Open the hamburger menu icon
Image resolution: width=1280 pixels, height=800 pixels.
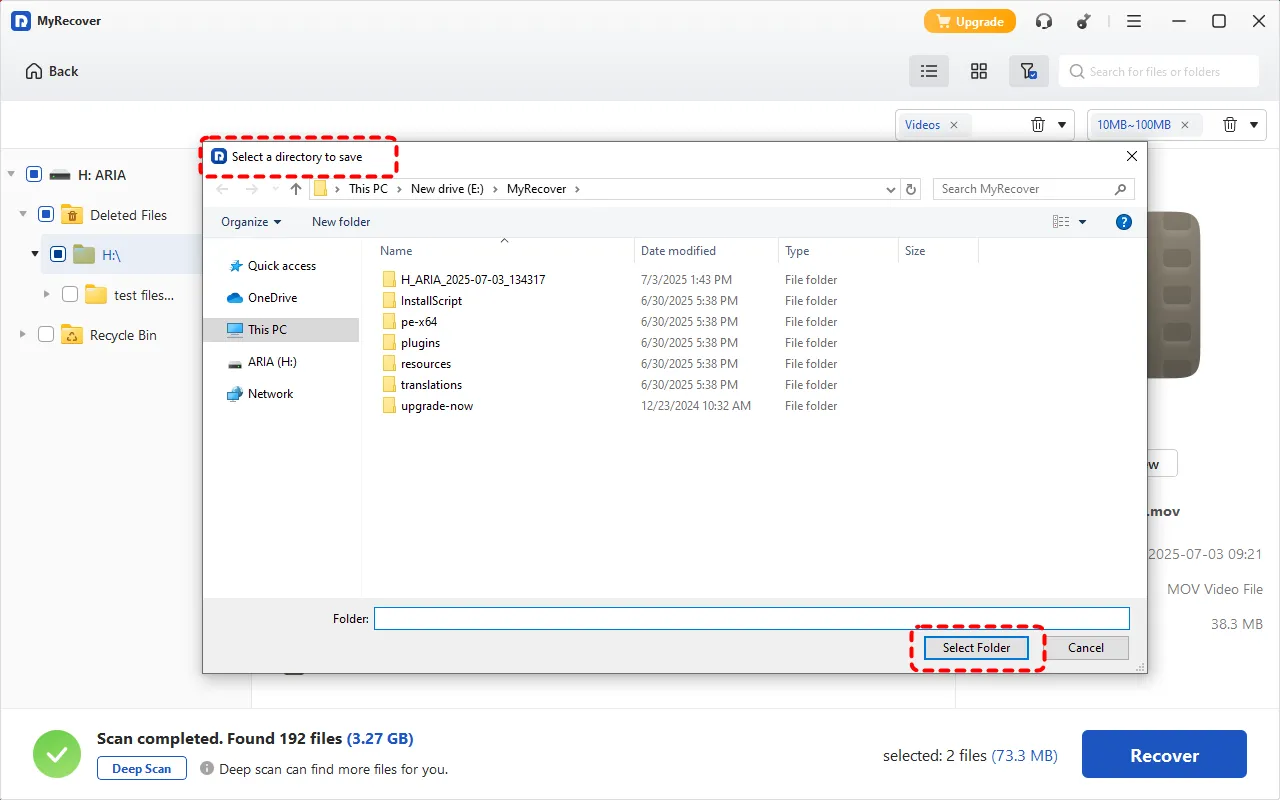(x=1134, y=21)
